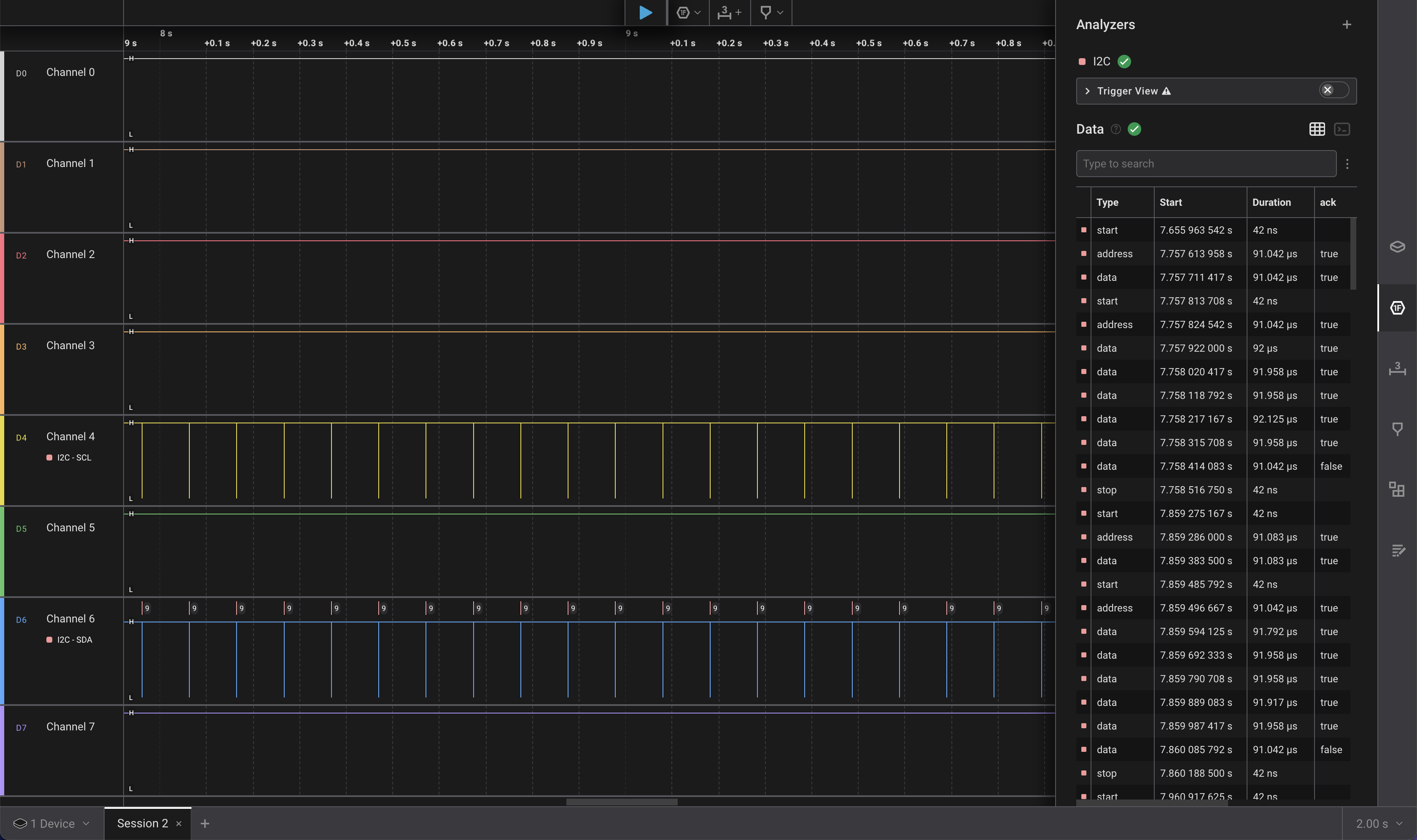Expand the Trigger View section

click(x=1088, y=91)
